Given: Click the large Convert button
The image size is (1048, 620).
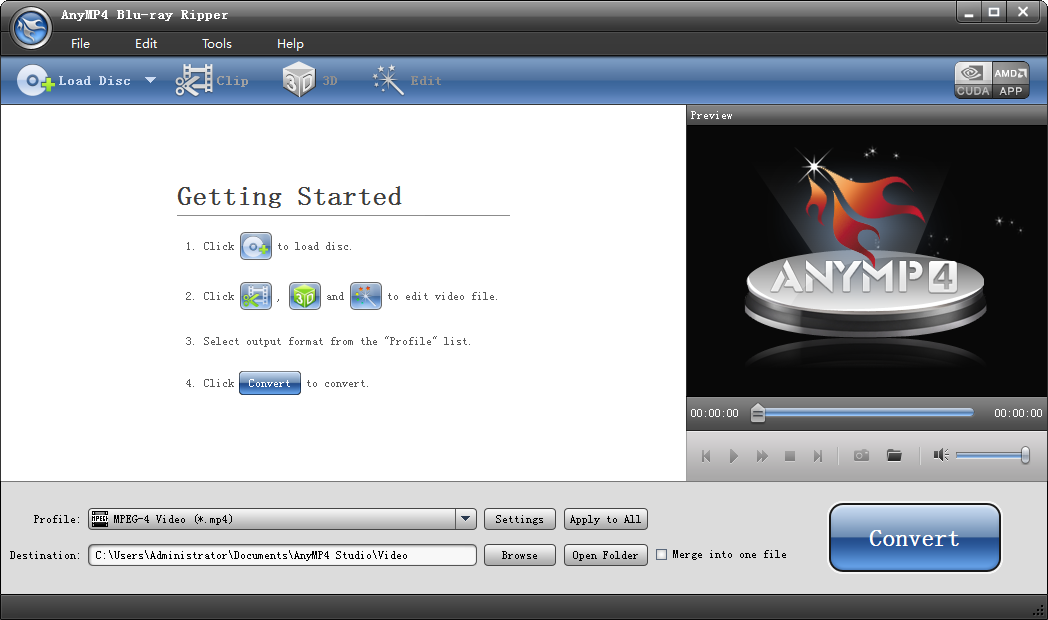Looking at the screenshot, I should click(x=914, y=538).
